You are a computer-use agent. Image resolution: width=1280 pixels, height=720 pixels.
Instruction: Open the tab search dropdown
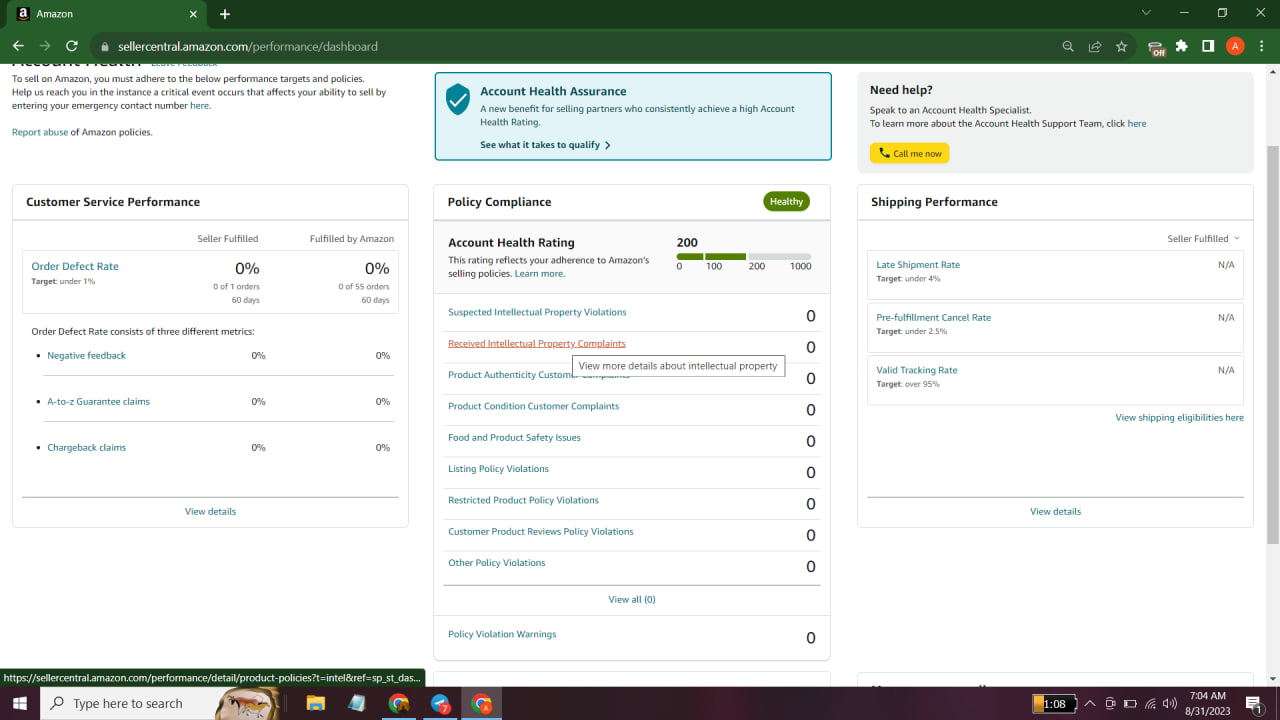[x=1146, y=13]
